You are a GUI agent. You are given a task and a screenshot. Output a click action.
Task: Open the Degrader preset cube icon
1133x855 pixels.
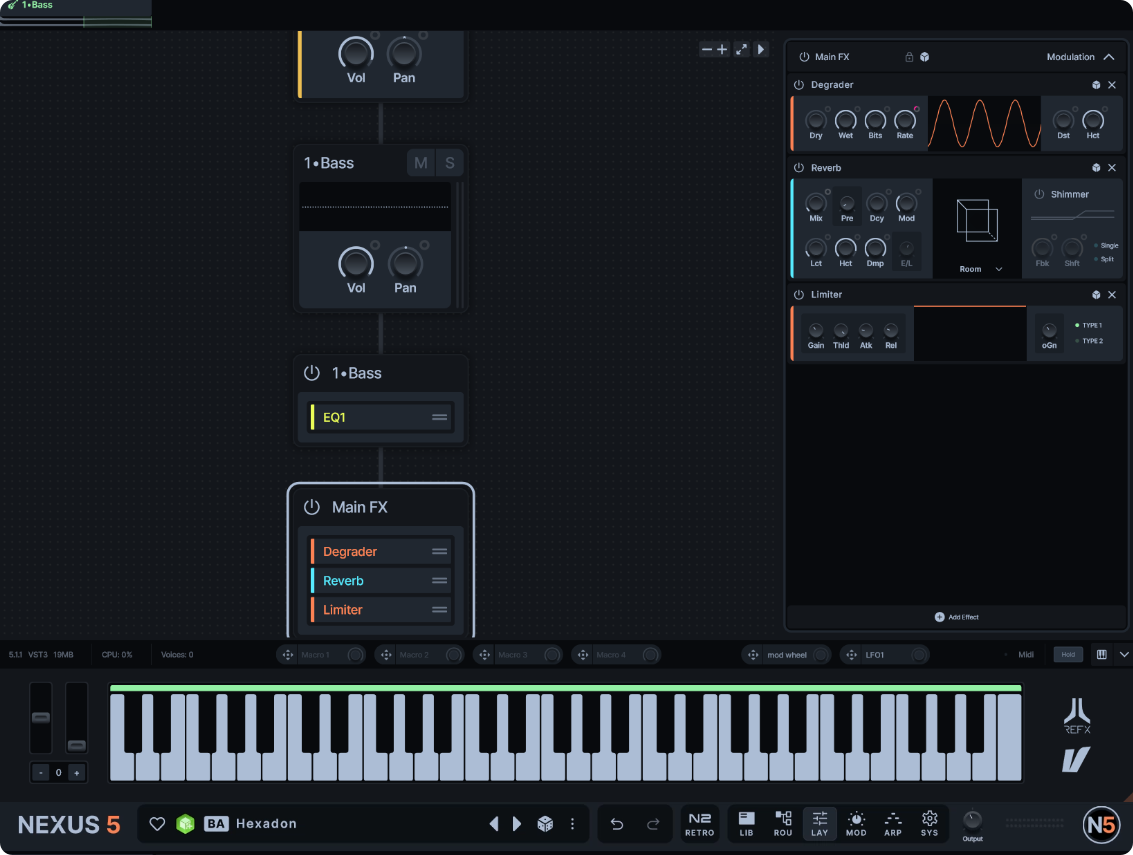click(x=1096, y=85)
